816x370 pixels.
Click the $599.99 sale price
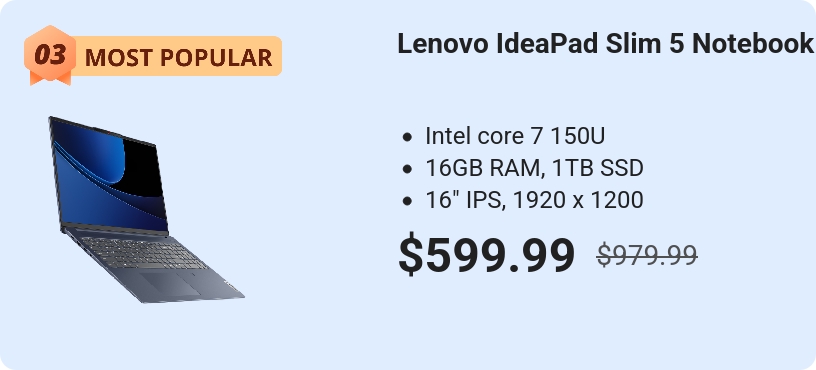pos(487,254)
